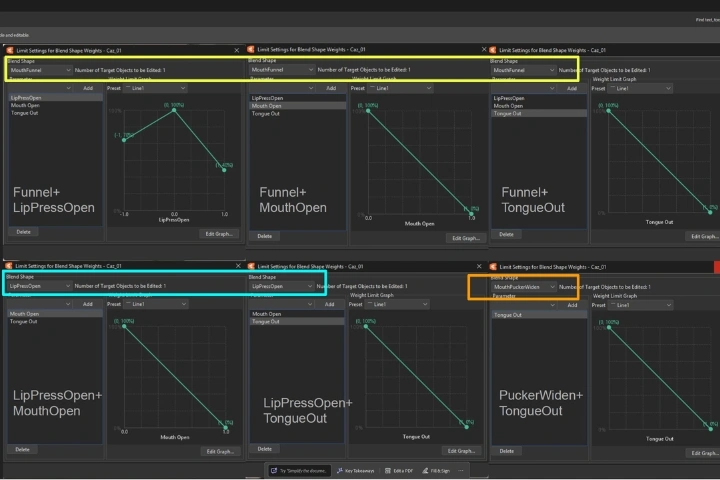The width and height of the screenshot is (720, 480).
Task: Select Tongue Out in LipPressOpen+MouthOpen window list
Action: (x=55, y=322)
